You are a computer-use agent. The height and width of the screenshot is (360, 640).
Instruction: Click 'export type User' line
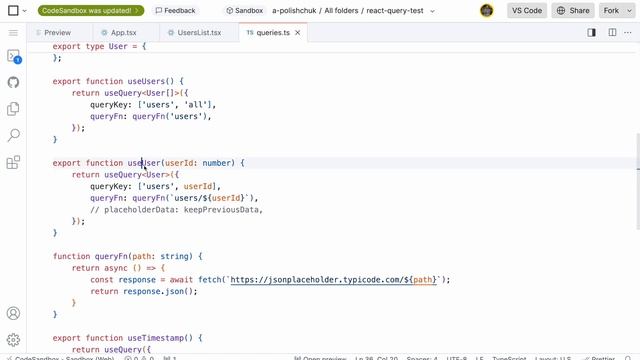pos(99,47)
